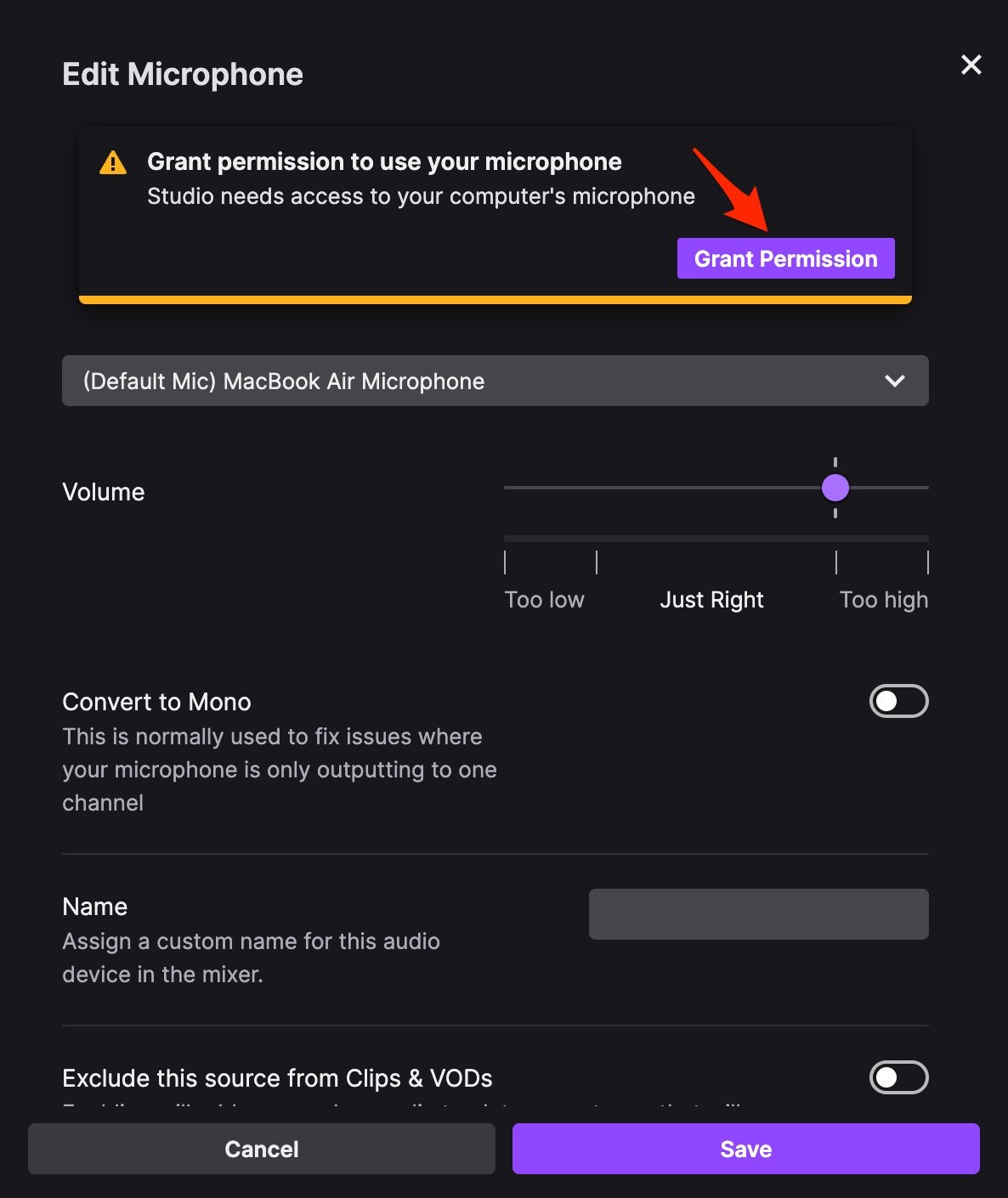Click the Convert to Mono label text

(x=156, y=701)
